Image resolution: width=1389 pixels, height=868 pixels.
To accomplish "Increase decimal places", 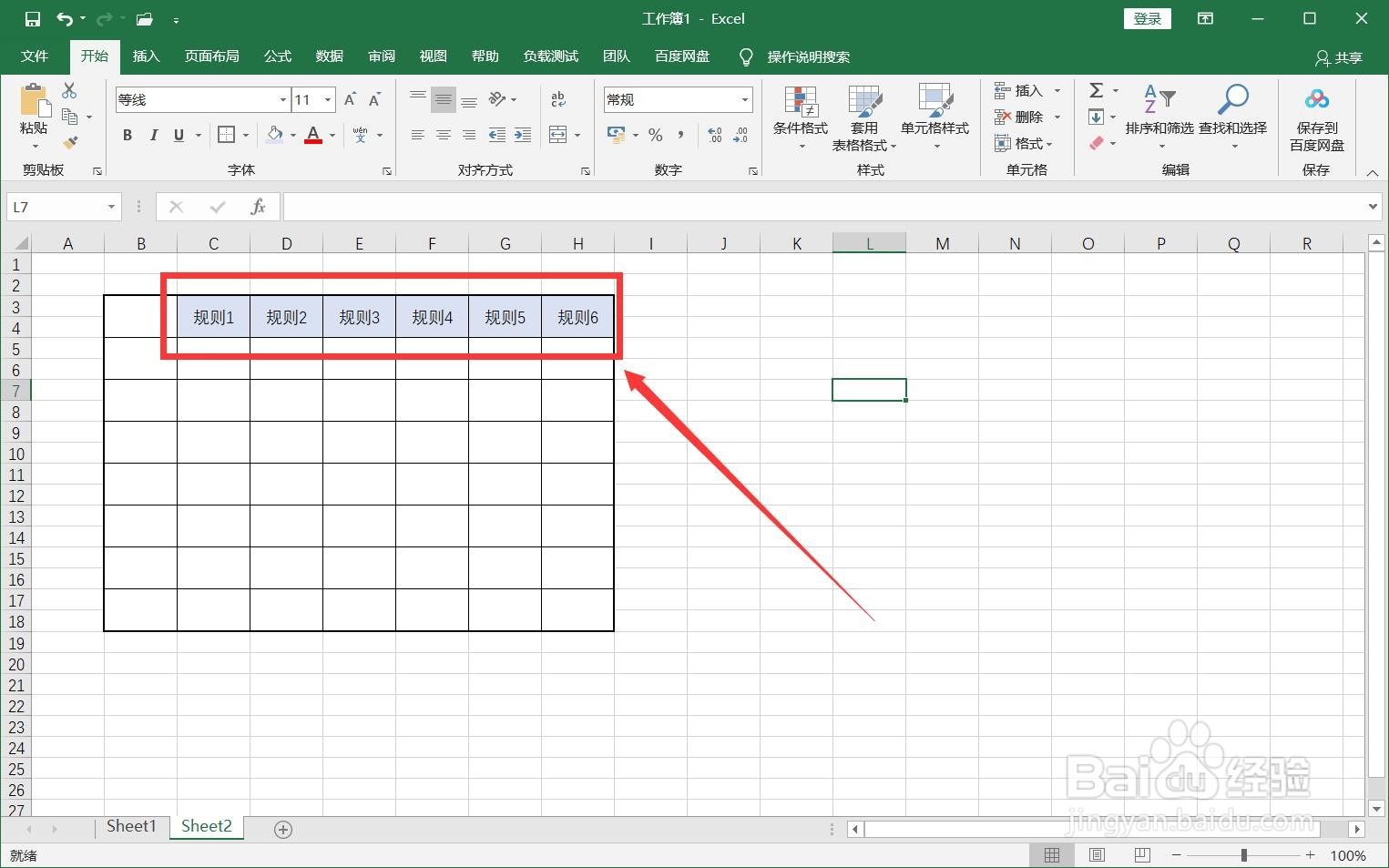I will [715, 135].
